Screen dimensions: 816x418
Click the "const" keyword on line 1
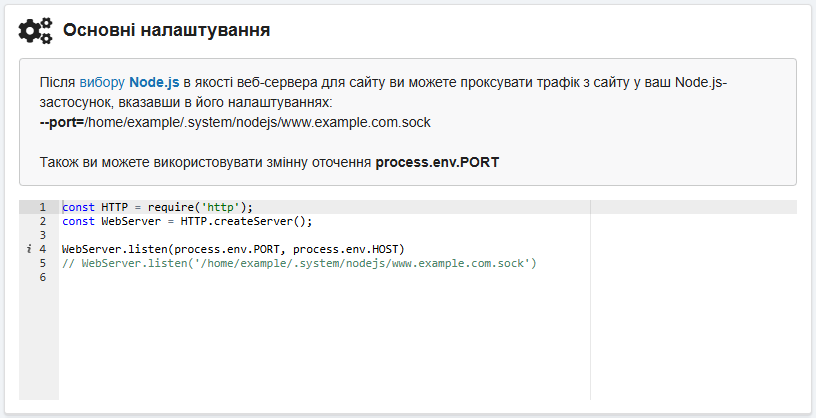tap(79, 207)
